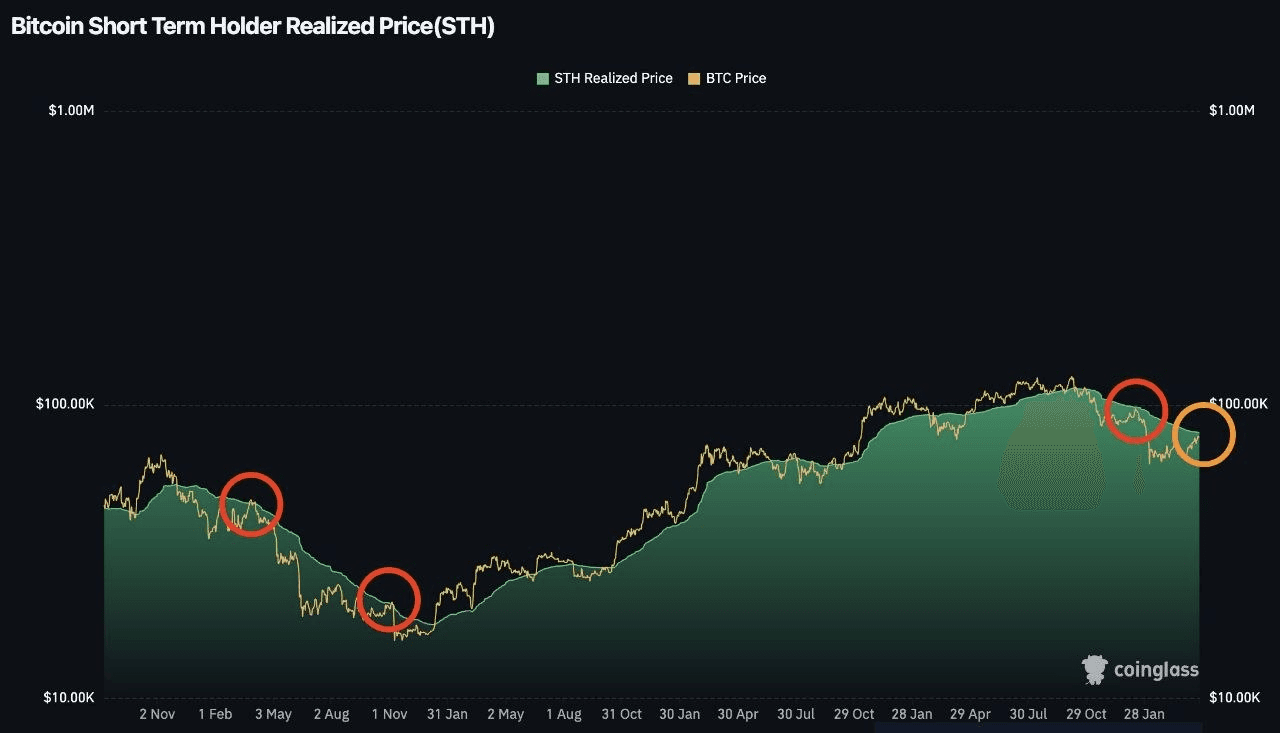This screenshot has height=733, width=1280.
Task: Click the chart title Bitcoin Short Term Holder Realized Price
Action: point(252,26)
